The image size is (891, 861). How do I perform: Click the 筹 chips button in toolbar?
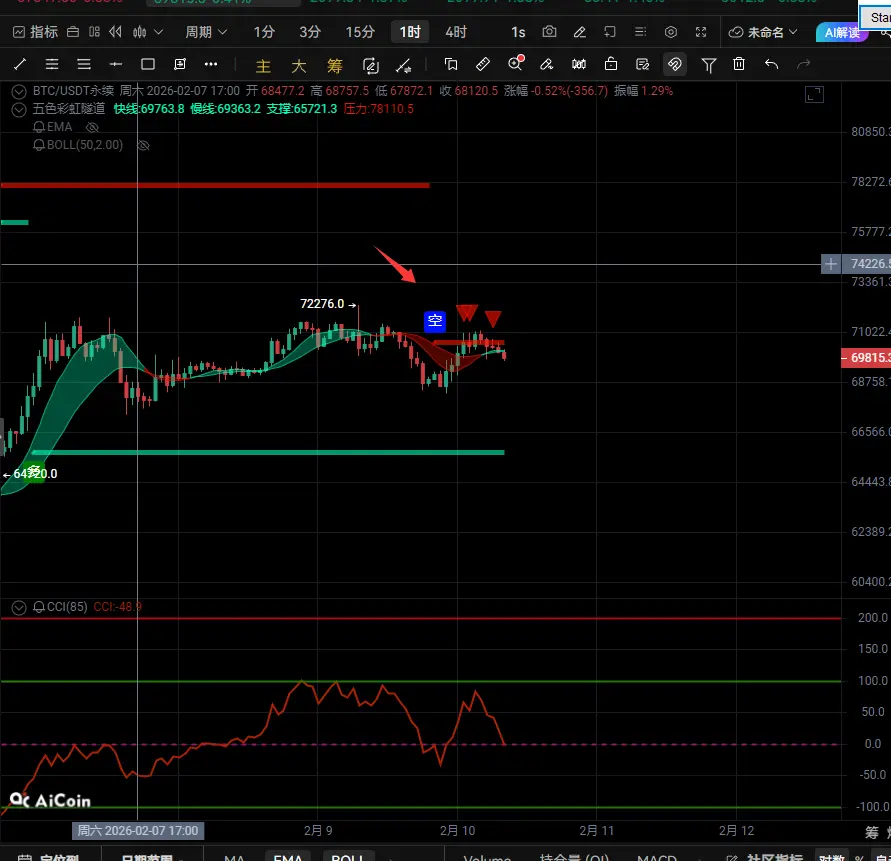(334, 66)
